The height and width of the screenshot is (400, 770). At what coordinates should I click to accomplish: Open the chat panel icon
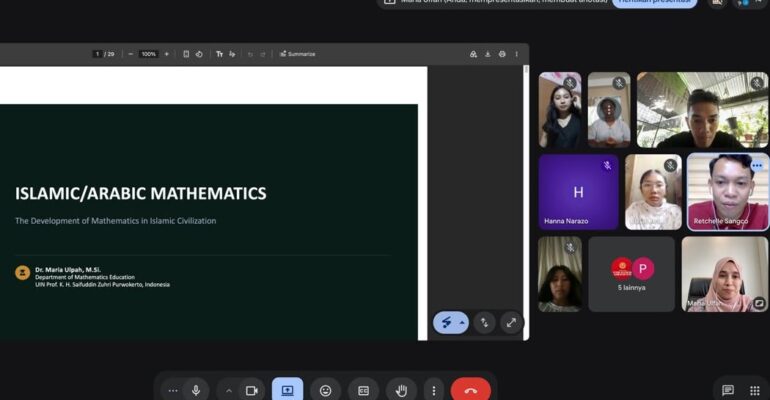pyautogui.click(x=728, y=391)
